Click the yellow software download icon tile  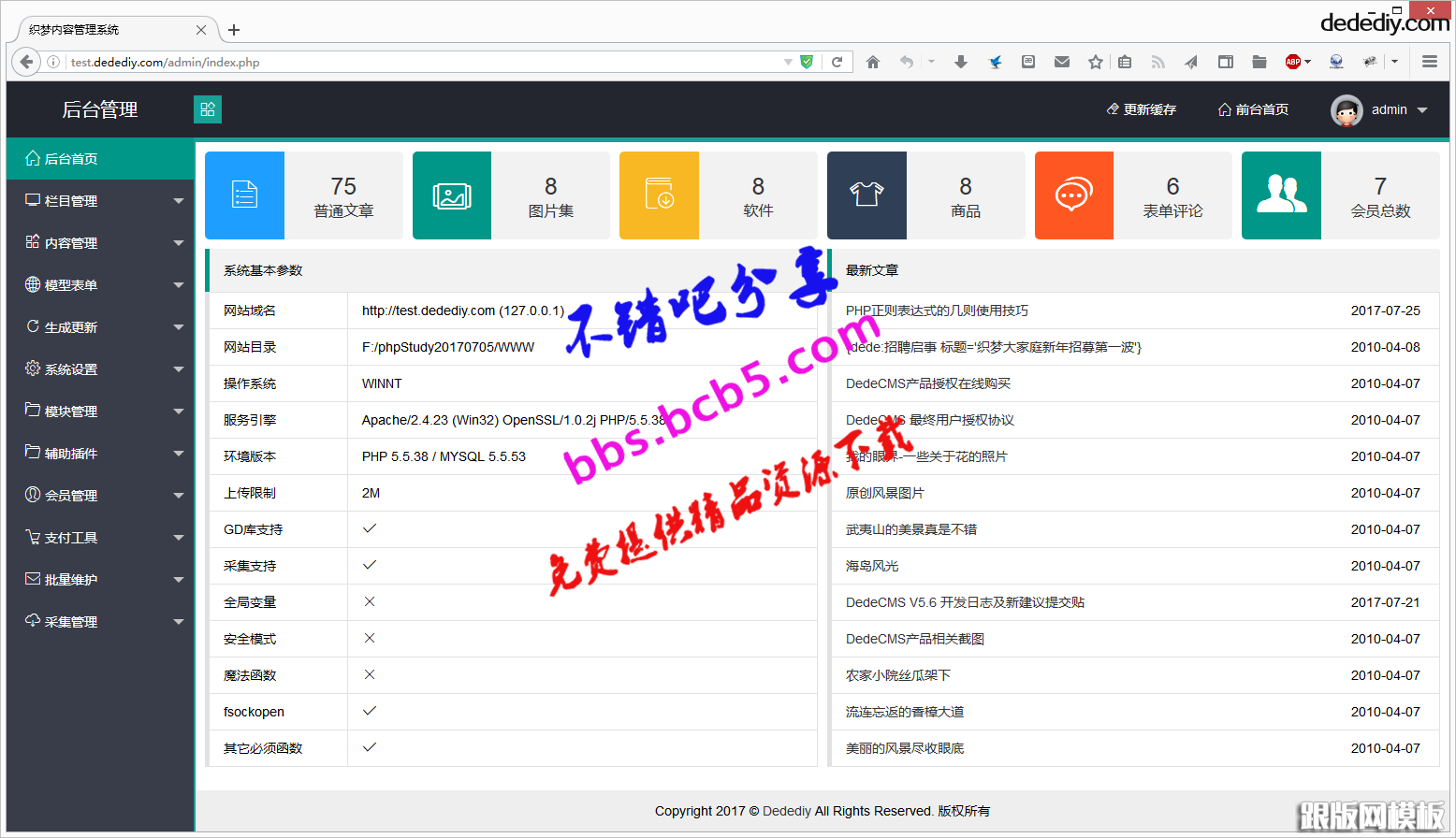click(x=659, y=195)
